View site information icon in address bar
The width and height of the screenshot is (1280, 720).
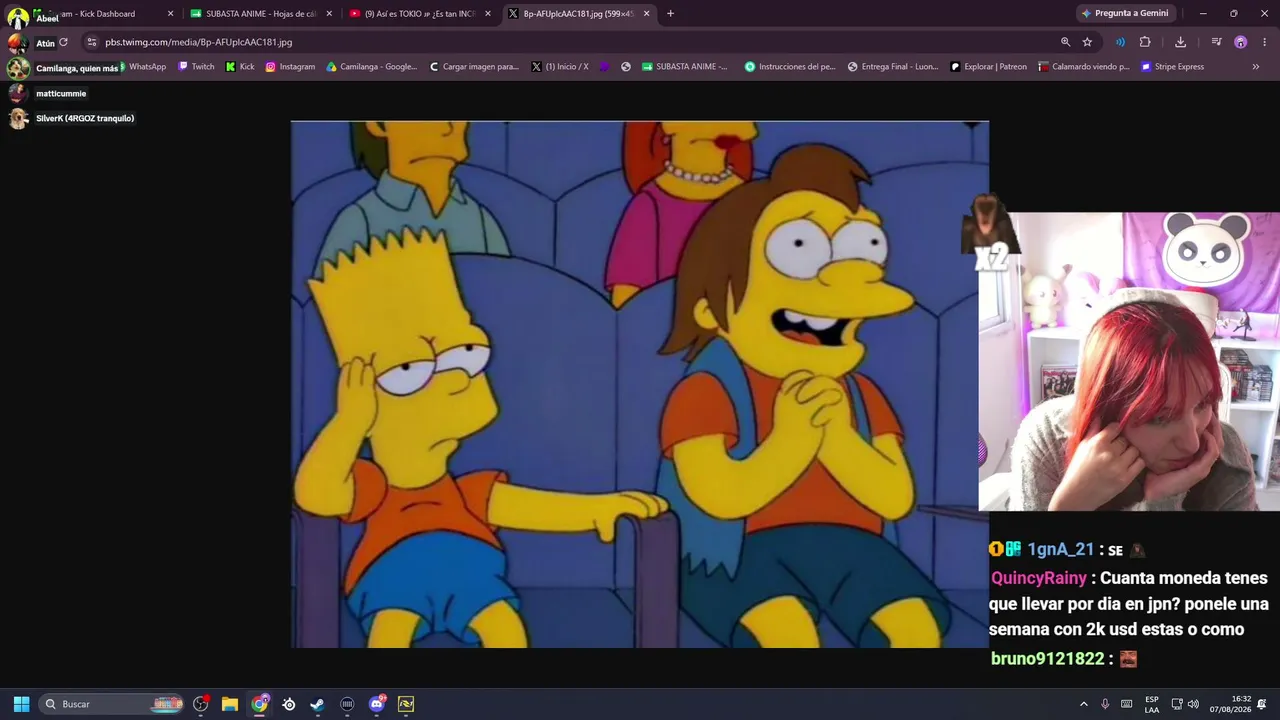pyautogui.click(x=91, y=42)
